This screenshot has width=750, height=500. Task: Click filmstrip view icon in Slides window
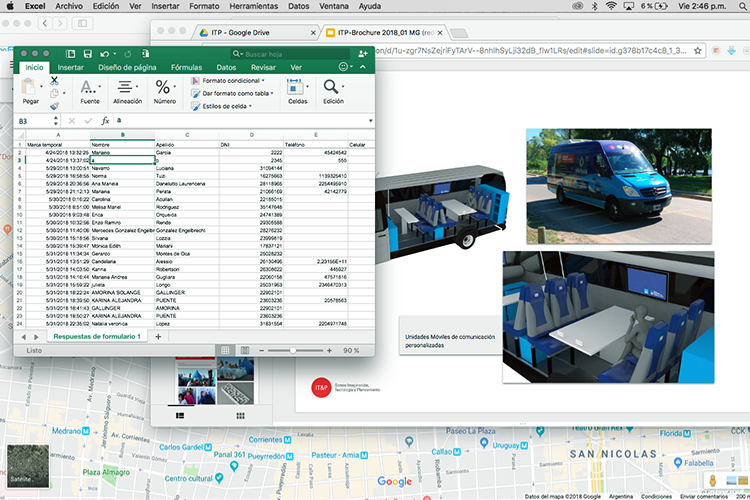pyautogui.click(x=180, y=416)
